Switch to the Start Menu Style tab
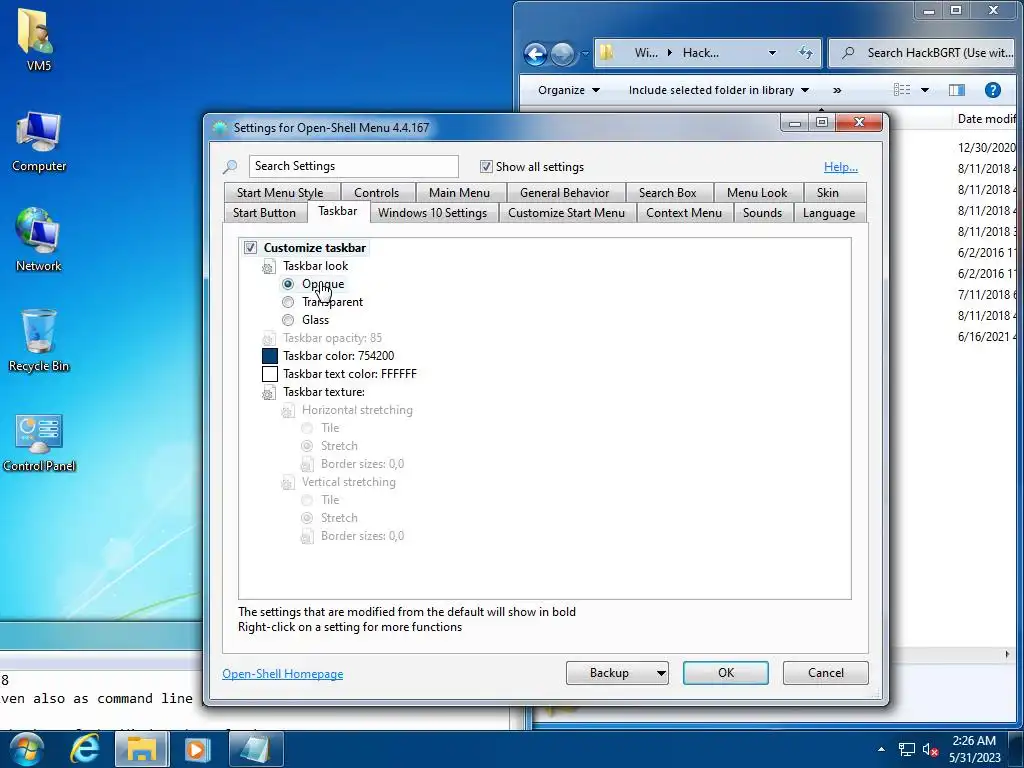 click(280, 193)
